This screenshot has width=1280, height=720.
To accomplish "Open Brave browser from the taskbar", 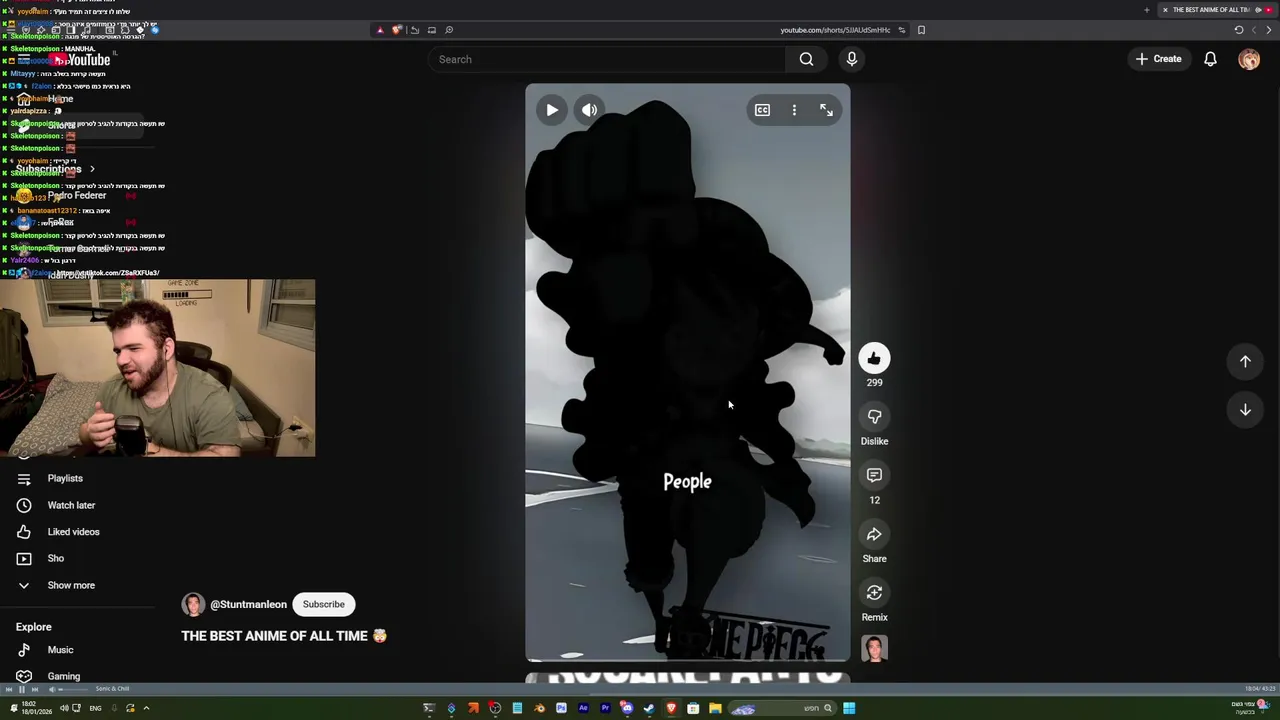I will [671, 708].
